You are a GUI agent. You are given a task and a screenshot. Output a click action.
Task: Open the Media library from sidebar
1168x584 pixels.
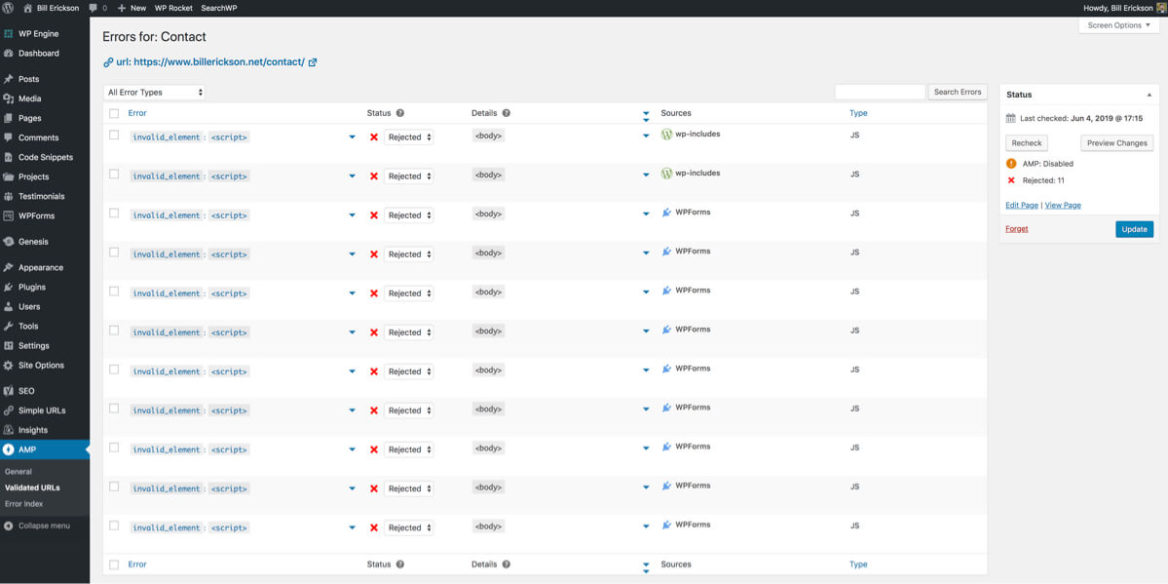click(28, 98)
